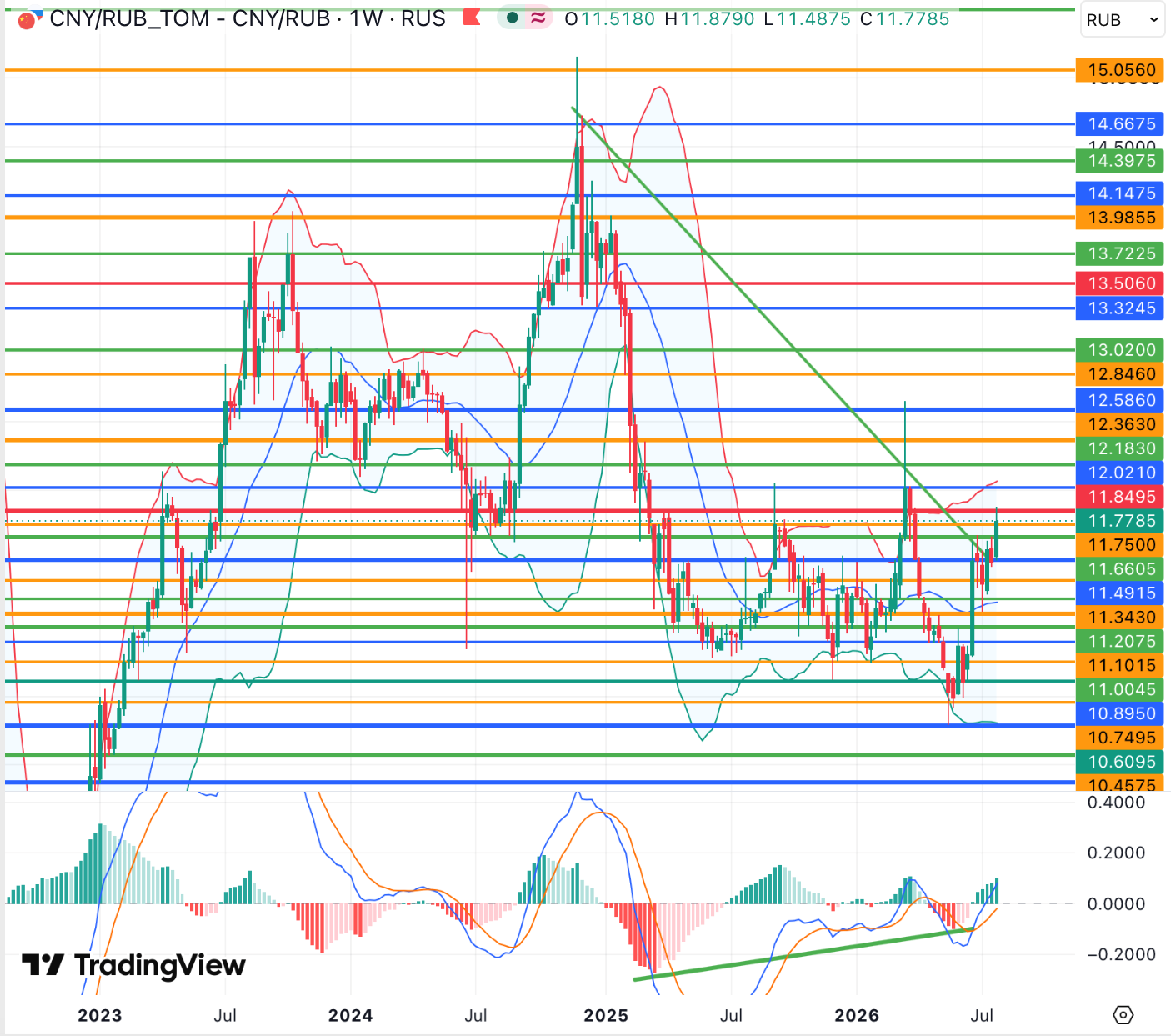Click the 0.2000 MACD scale value

pos(1117,853)
